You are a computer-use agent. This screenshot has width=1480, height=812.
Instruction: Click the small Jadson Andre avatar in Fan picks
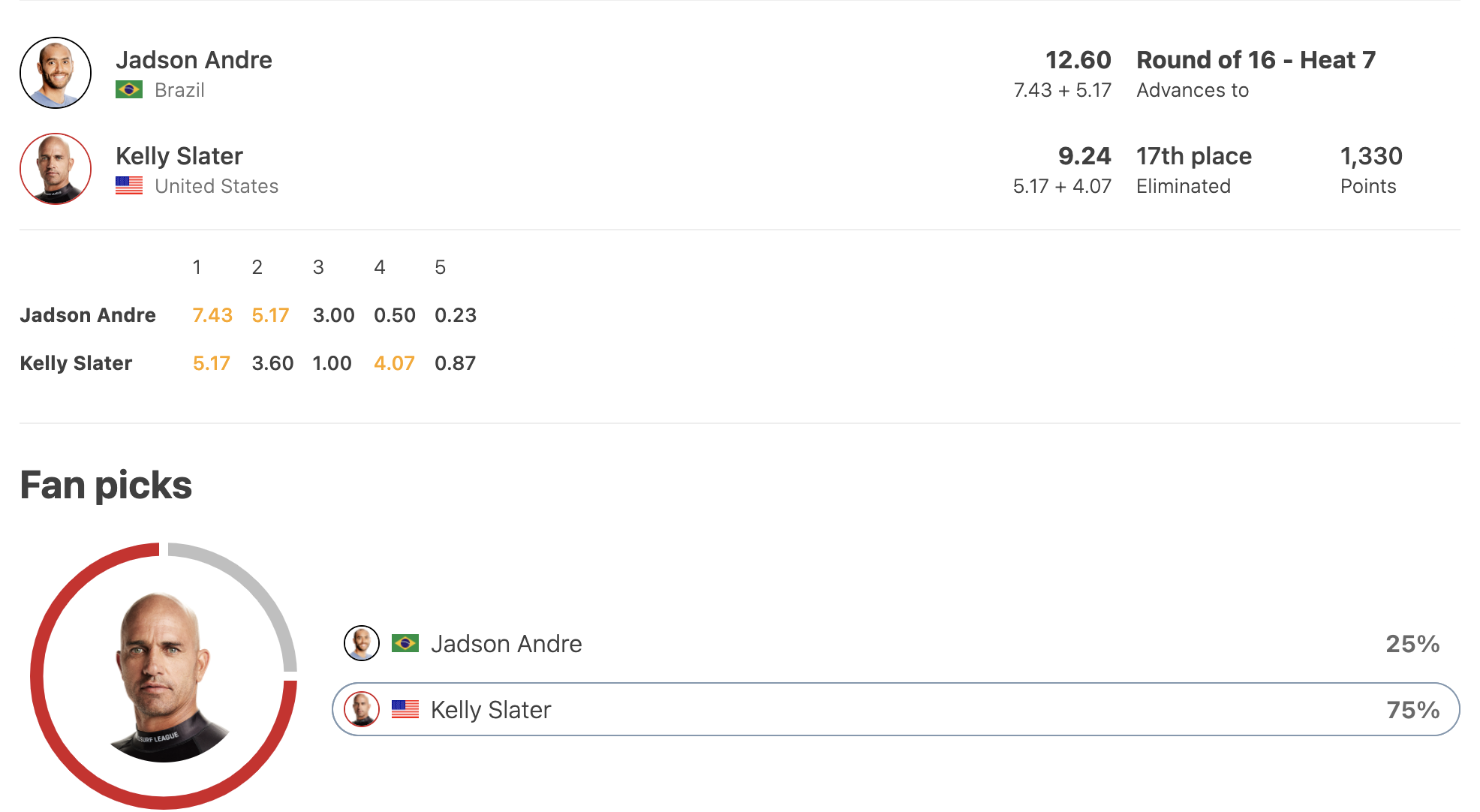[362, 643]
